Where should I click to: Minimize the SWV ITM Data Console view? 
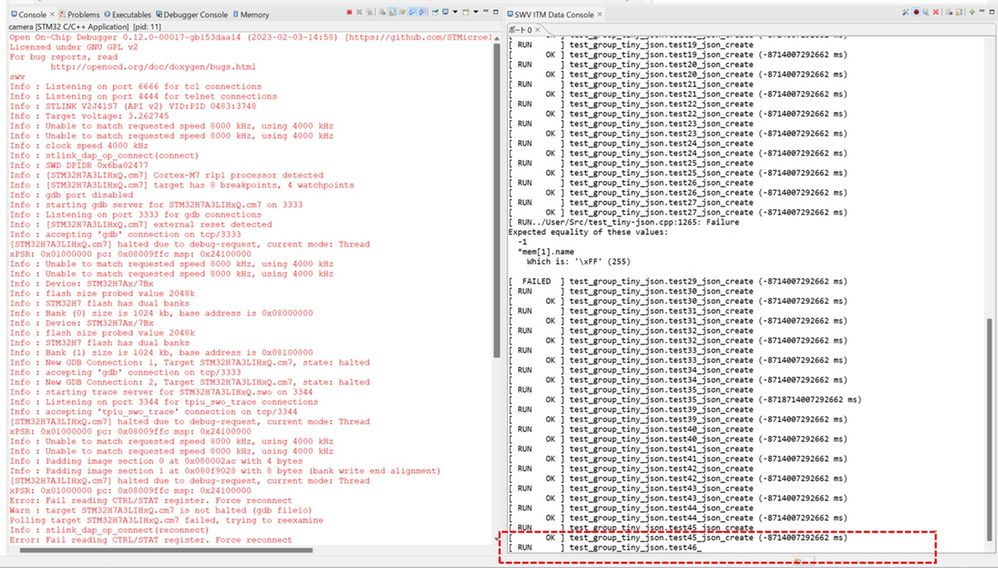pyautogui.click(x=982, y=11)
